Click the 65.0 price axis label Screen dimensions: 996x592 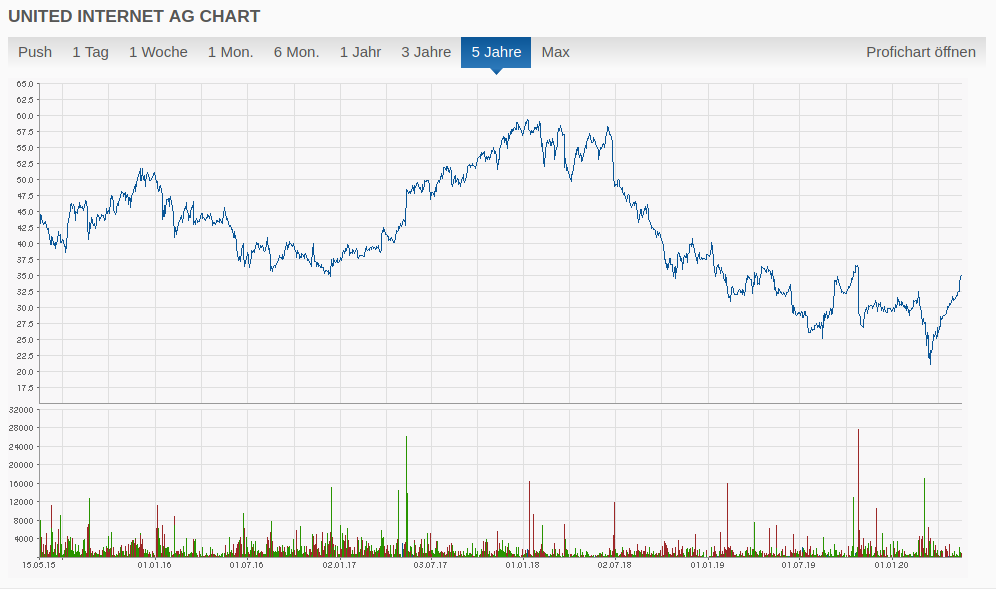(x=25, y=84)
